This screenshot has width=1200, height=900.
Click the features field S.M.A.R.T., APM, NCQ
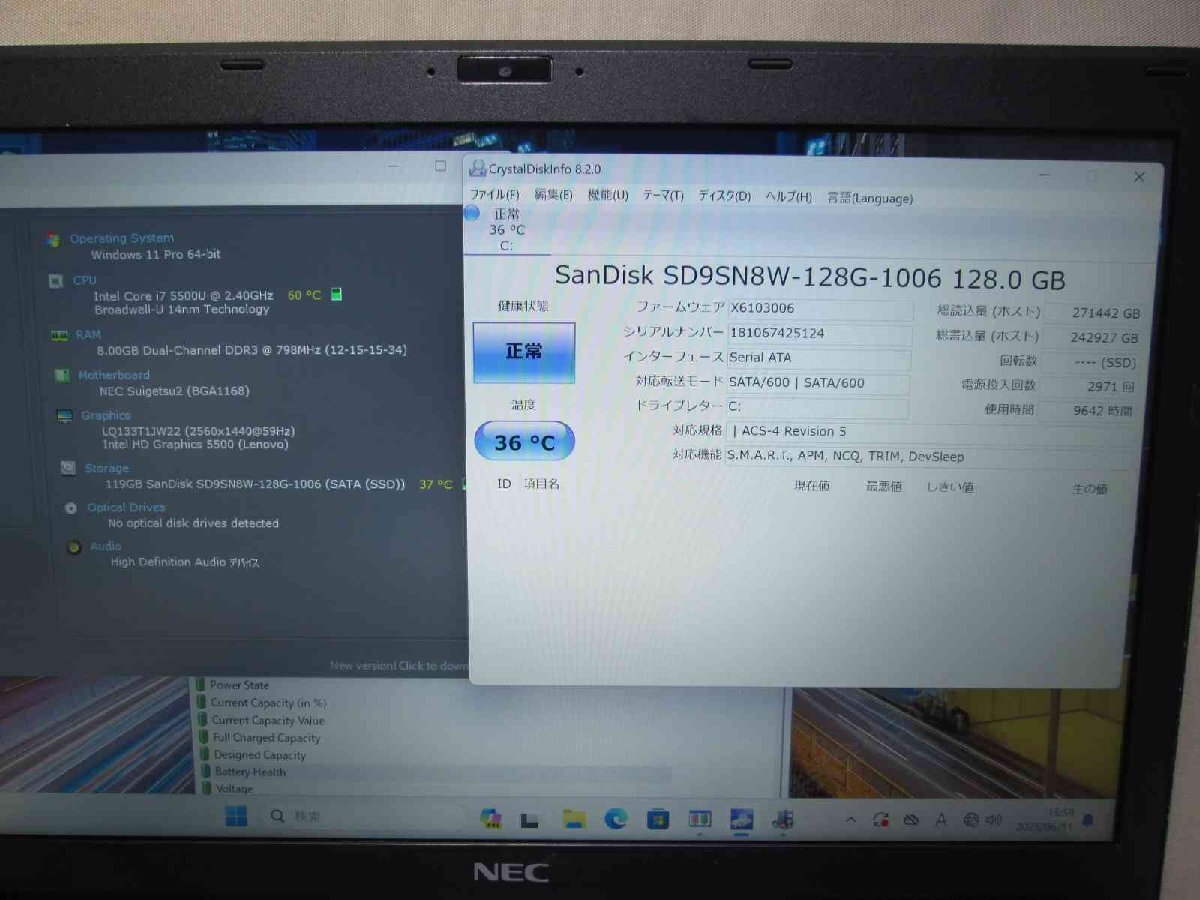(930, 457)
